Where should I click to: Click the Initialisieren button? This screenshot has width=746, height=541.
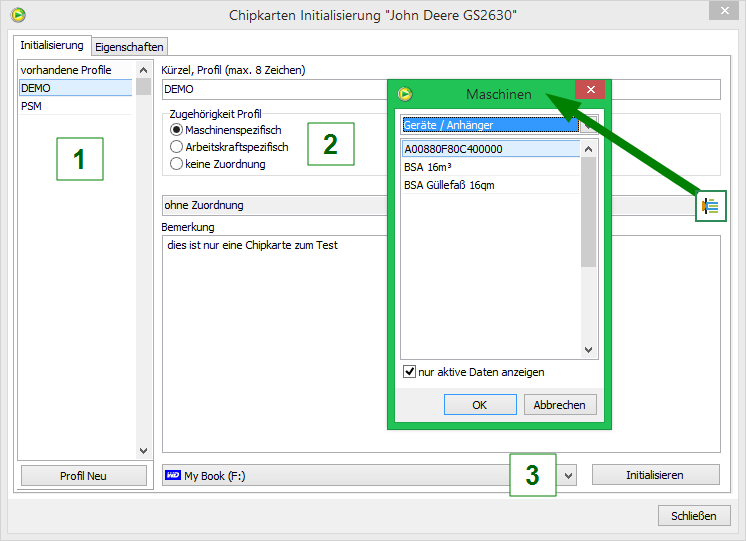coord(655,475)
